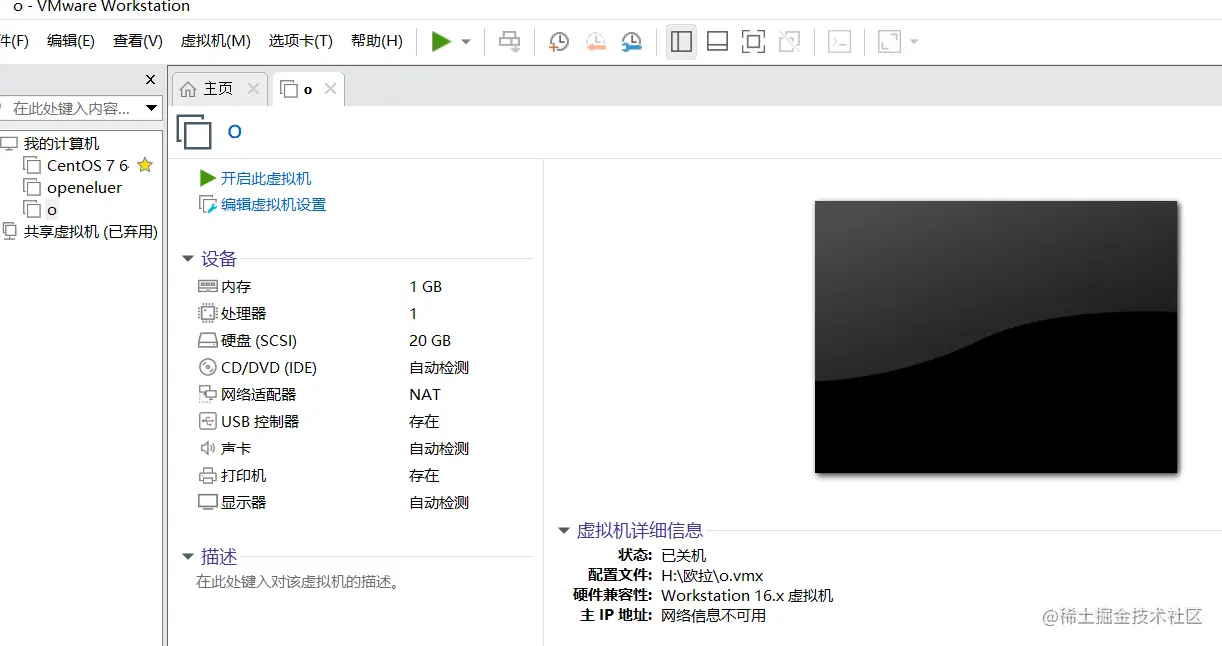Click the large VM icon beside title
This screenshot has height=646, width=1222.
(194, 131)
